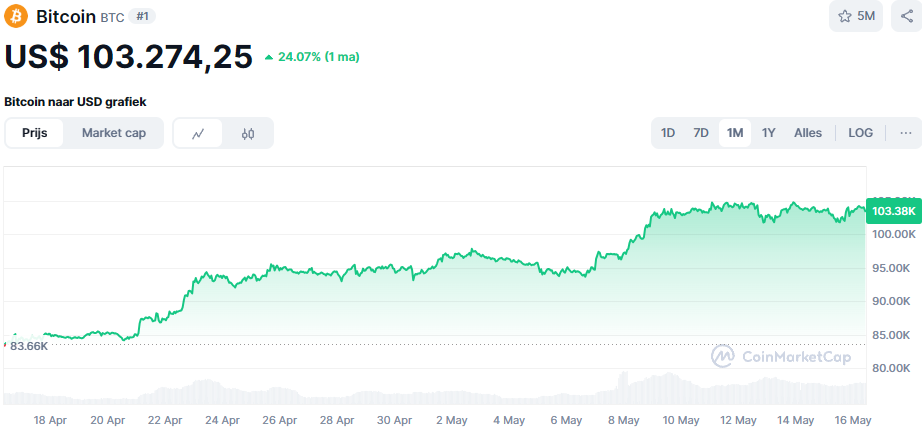Image resolution: width=922 pixels, height=429 pixels.
Task: Click the 8 May date label
Action: pos(624,420)
